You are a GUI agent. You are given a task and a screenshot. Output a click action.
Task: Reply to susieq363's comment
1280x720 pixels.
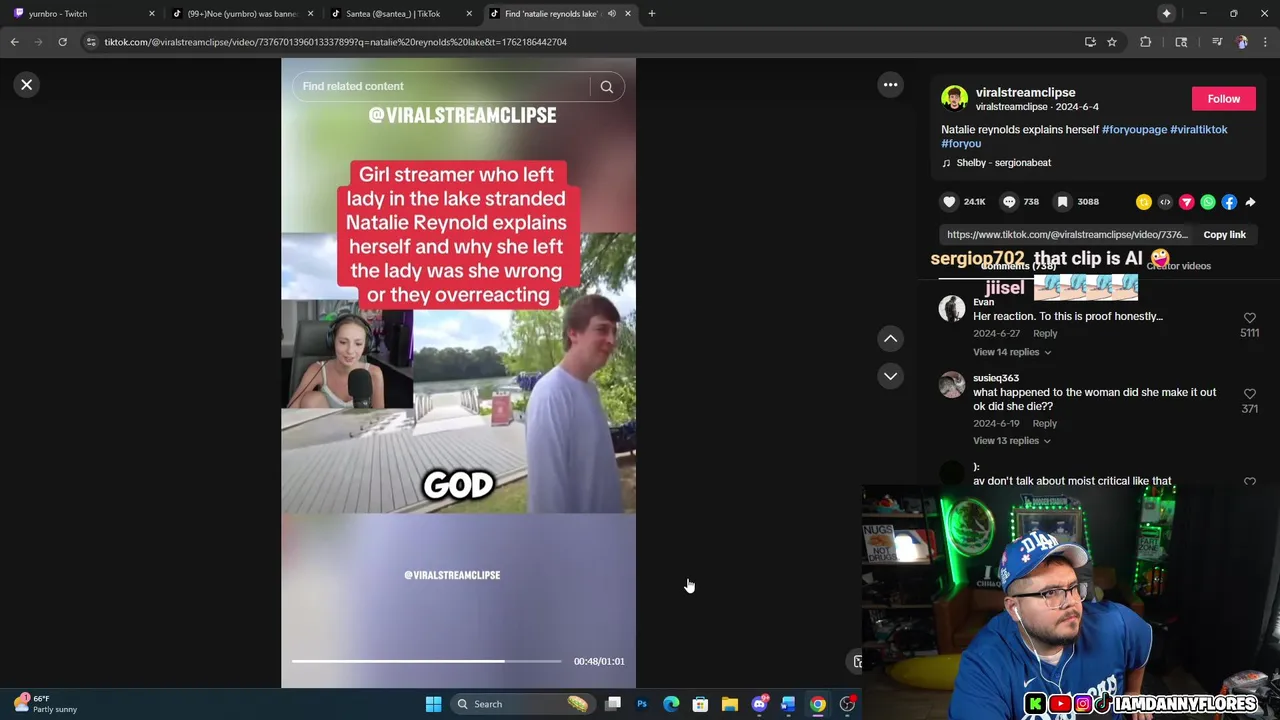[1045, 424]
